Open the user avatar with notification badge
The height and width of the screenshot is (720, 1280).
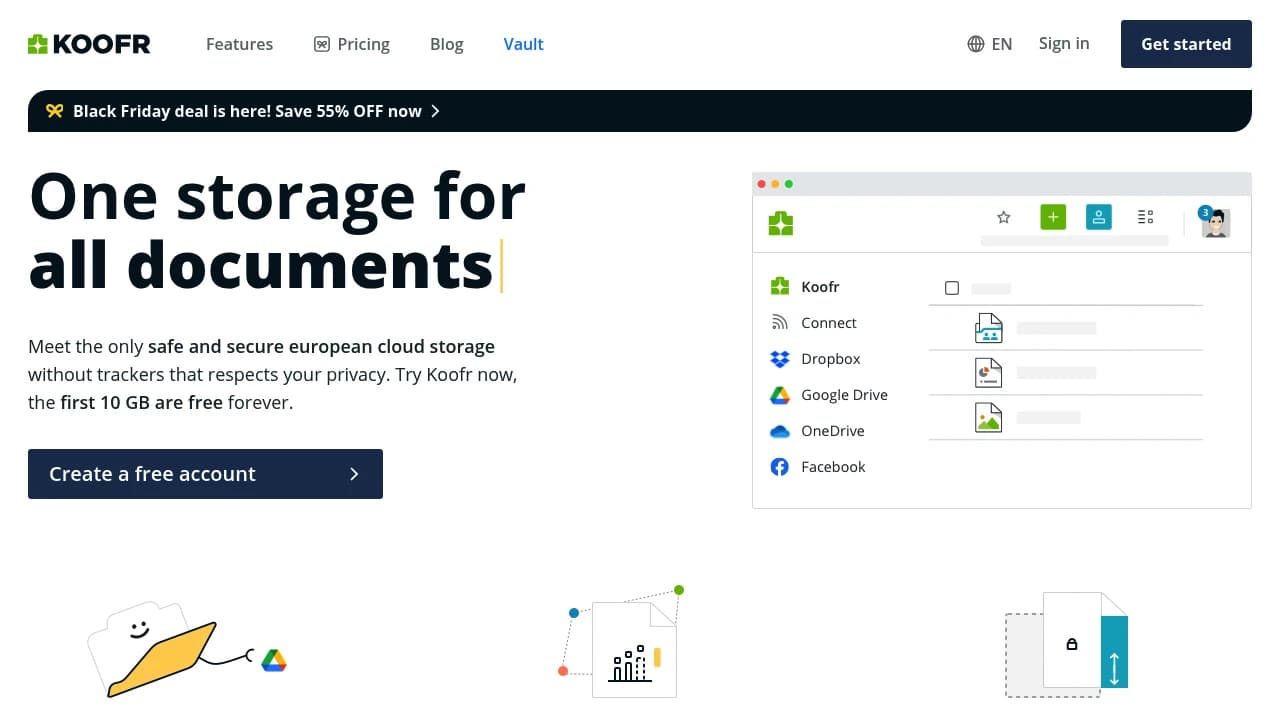[x=1214, y=222]
